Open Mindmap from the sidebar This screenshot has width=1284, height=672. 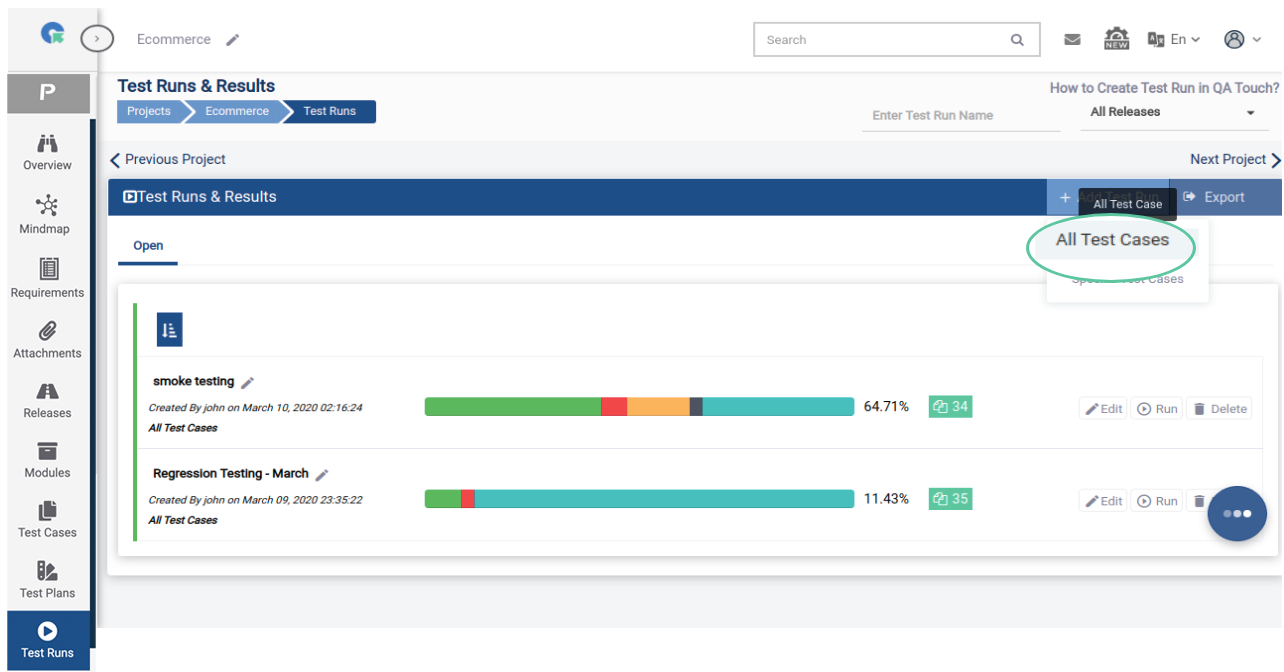(x=45, y=215)
